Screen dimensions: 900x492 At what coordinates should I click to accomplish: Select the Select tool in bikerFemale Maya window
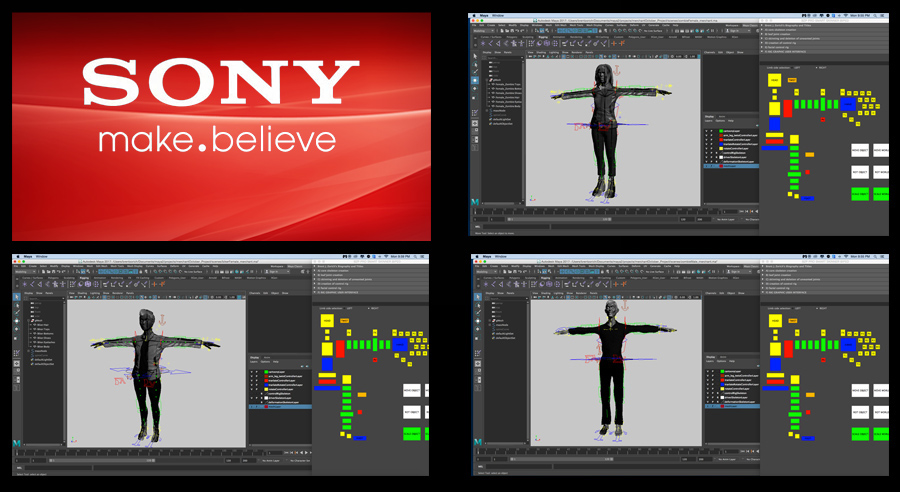point(17,297)
